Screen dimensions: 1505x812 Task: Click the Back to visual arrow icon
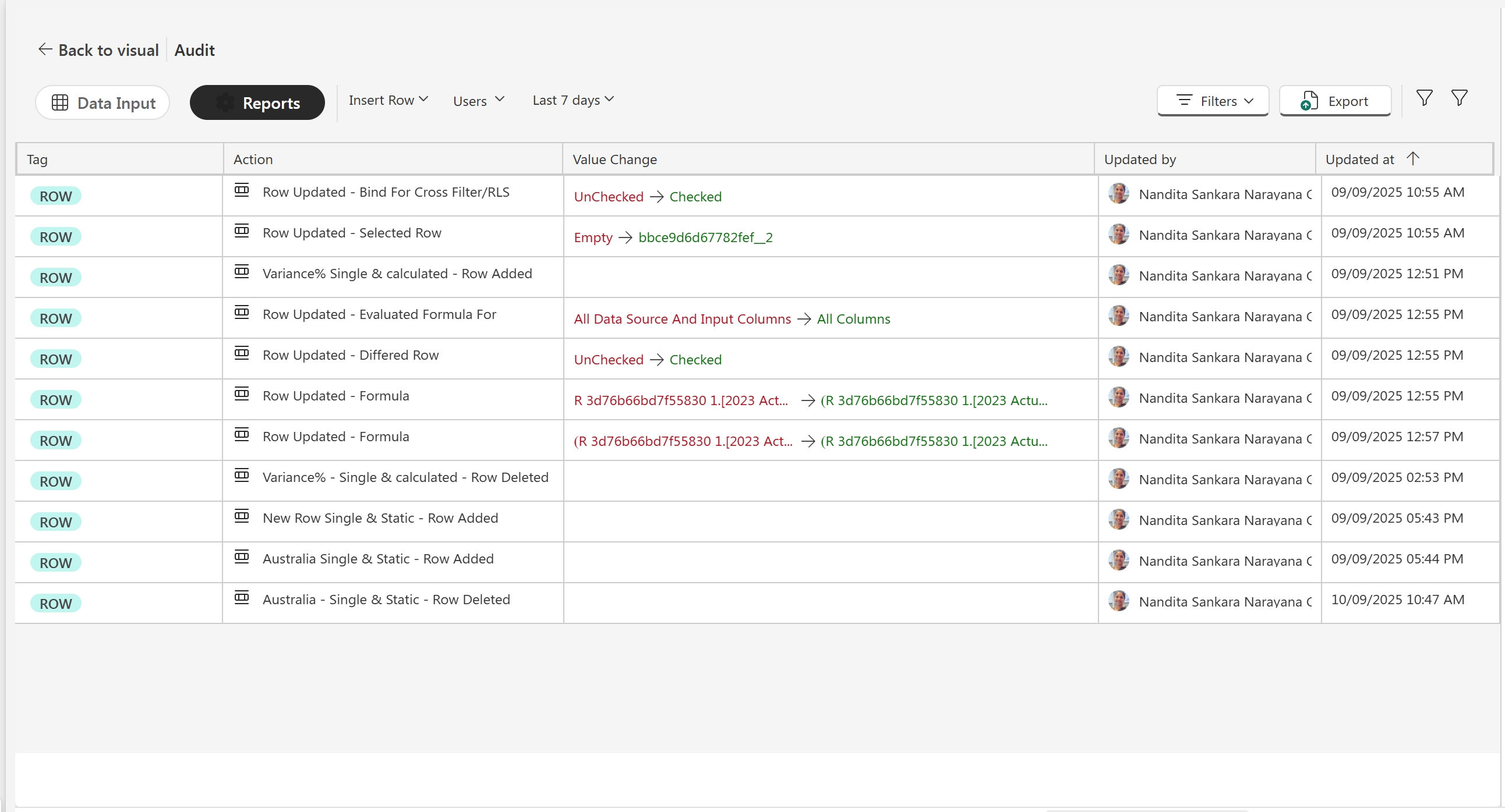click(45, 49)
